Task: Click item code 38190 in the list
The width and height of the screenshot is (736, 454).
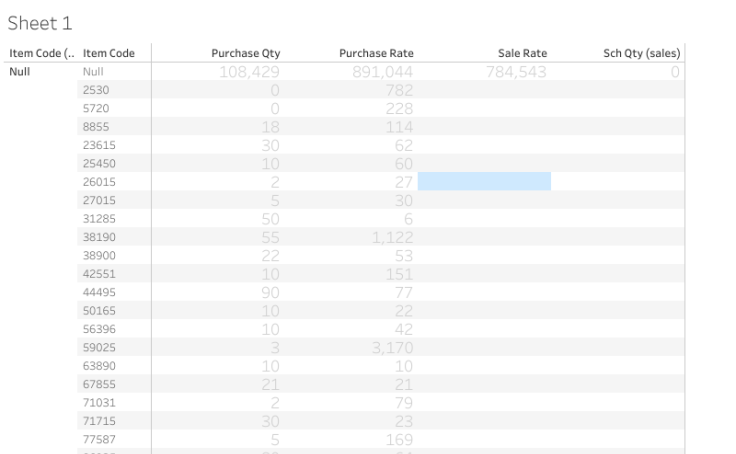Action: pos(99,237)
